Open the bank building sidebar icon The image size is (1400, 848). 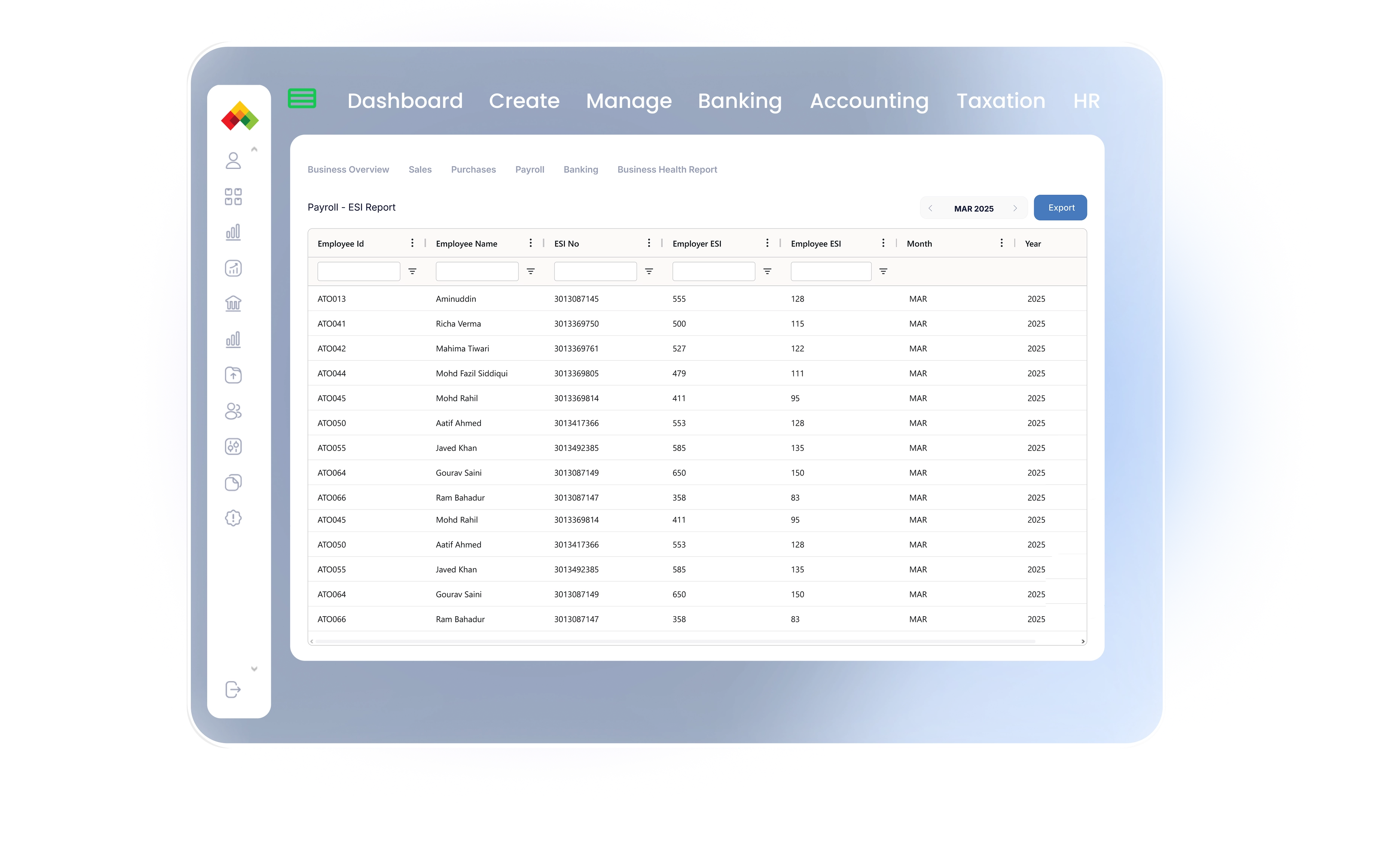pos(233,303)
